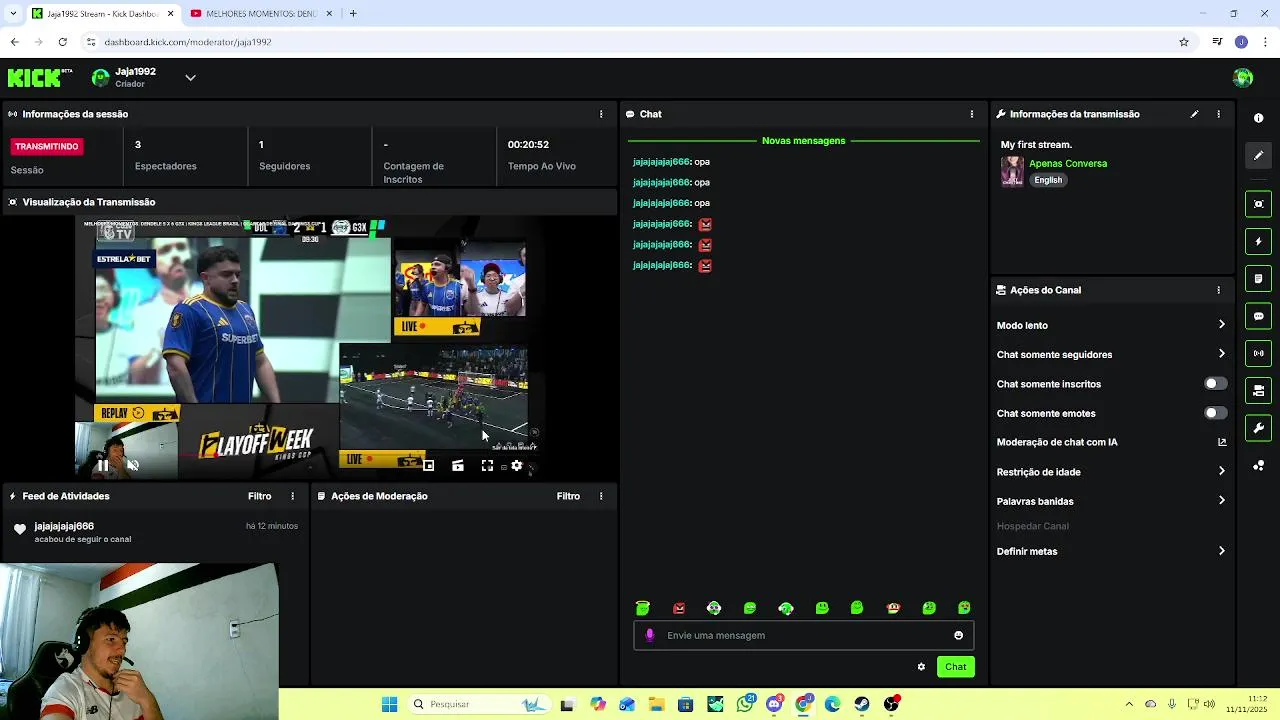
Task: Open the Ações do Canal three-dot menu
Action: pos(1218,290)
